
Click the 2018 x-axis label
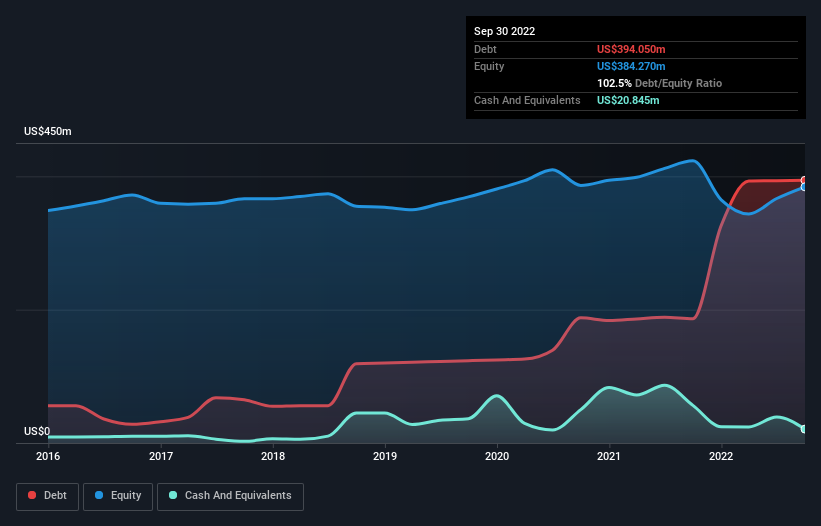point(273,456)
